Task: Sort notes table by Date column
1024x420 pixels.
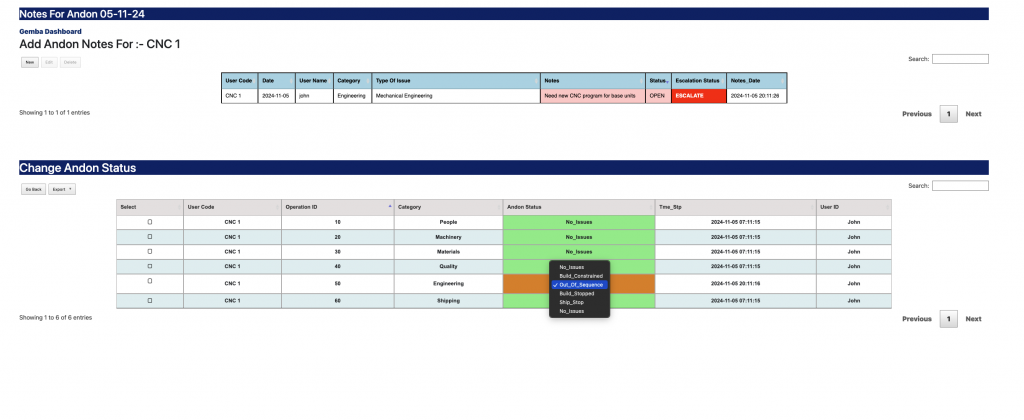Action: pyautogui.click(x=275, y=80)
